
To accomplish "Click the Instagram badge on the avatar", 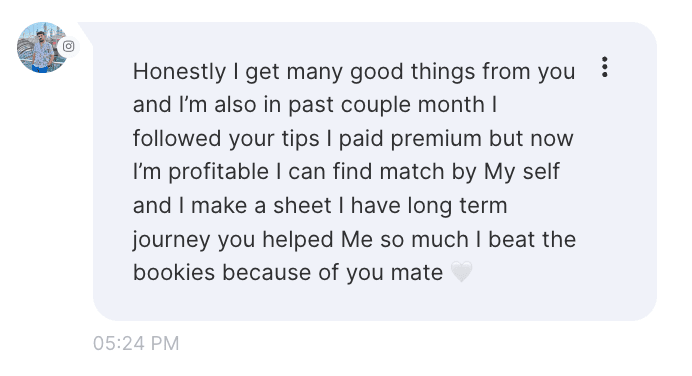I will [x=68, y=46].
